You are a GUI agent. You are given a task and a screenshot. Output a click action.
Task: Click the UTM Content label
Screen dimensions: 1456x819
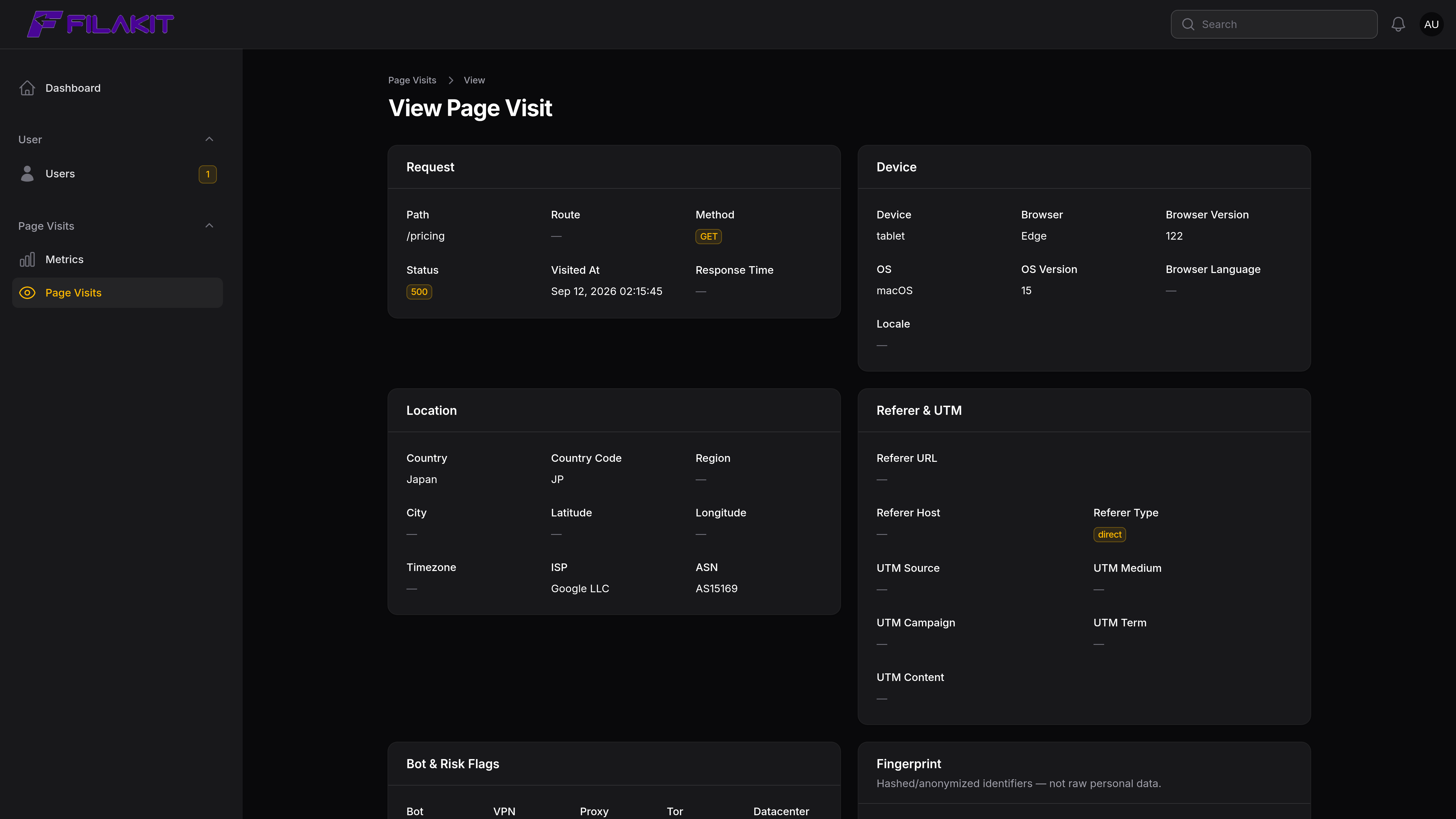[910, 677]
